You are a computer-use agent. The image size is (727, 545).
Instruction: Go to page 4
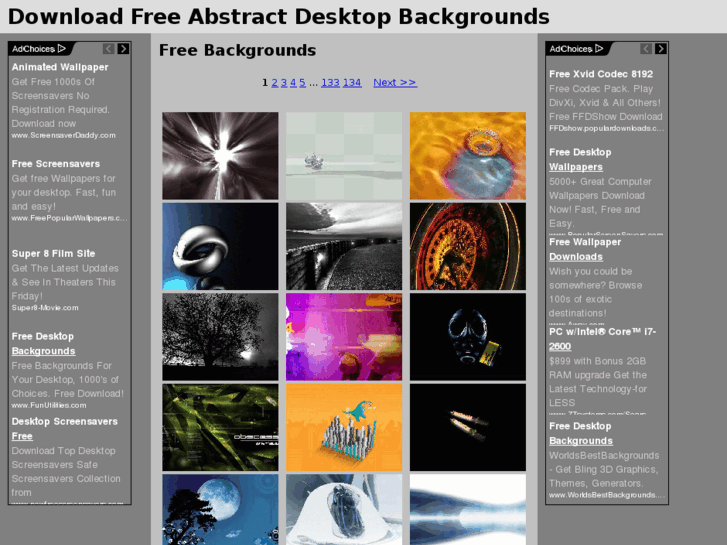tap(293, 83)
